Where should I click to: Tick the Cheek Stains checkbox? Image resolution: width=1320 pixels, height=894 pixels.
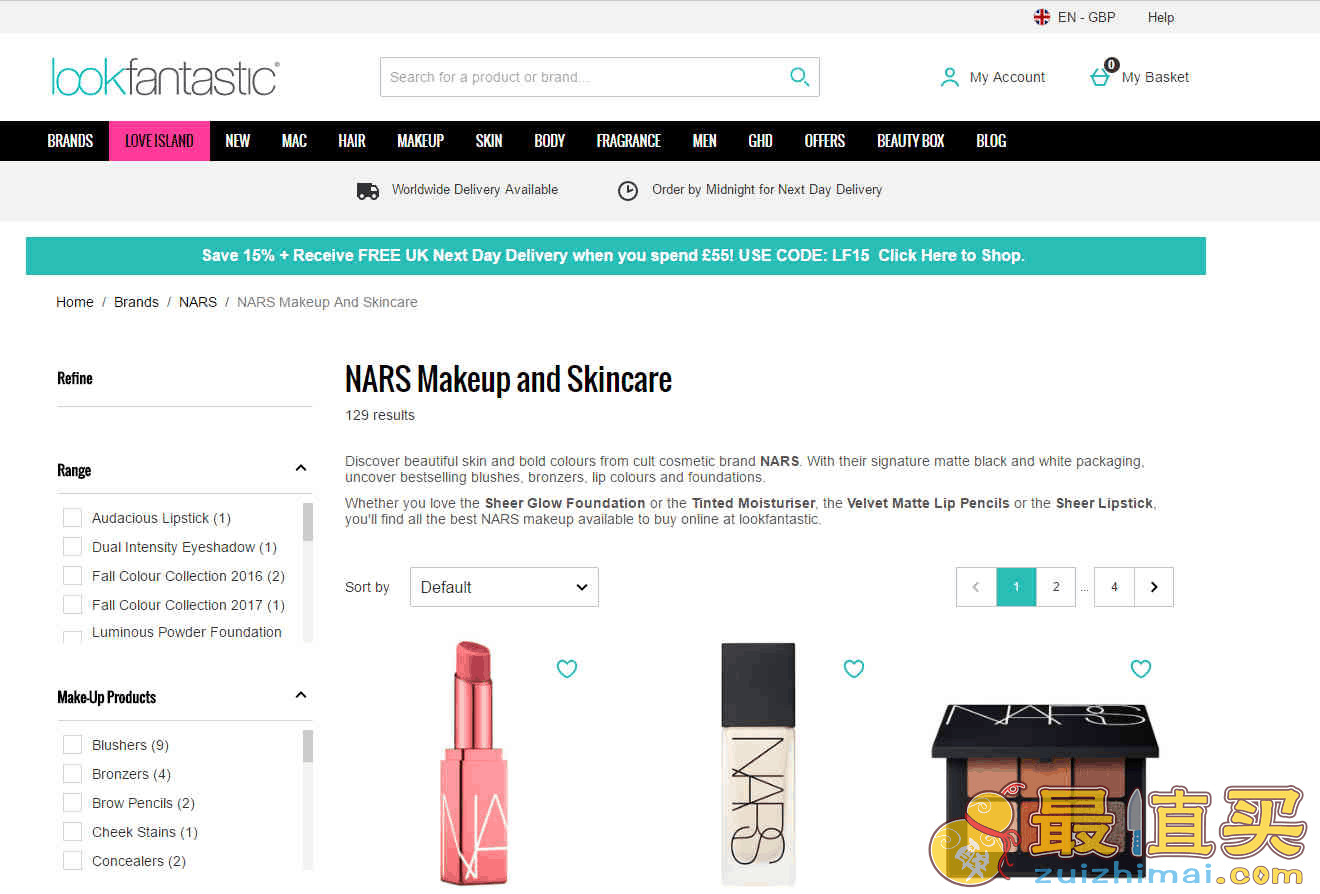click(72, 832)
